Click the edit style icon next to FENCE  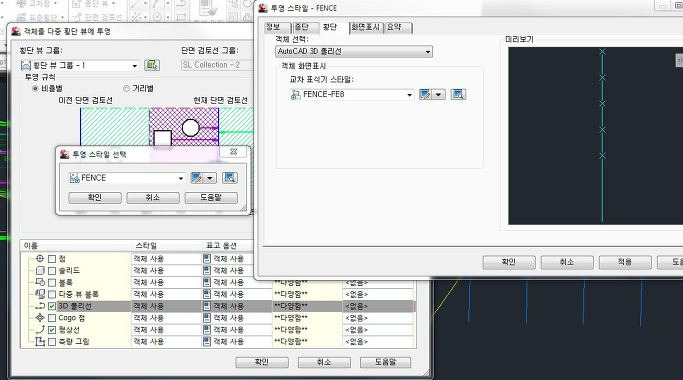click(197, 178)
